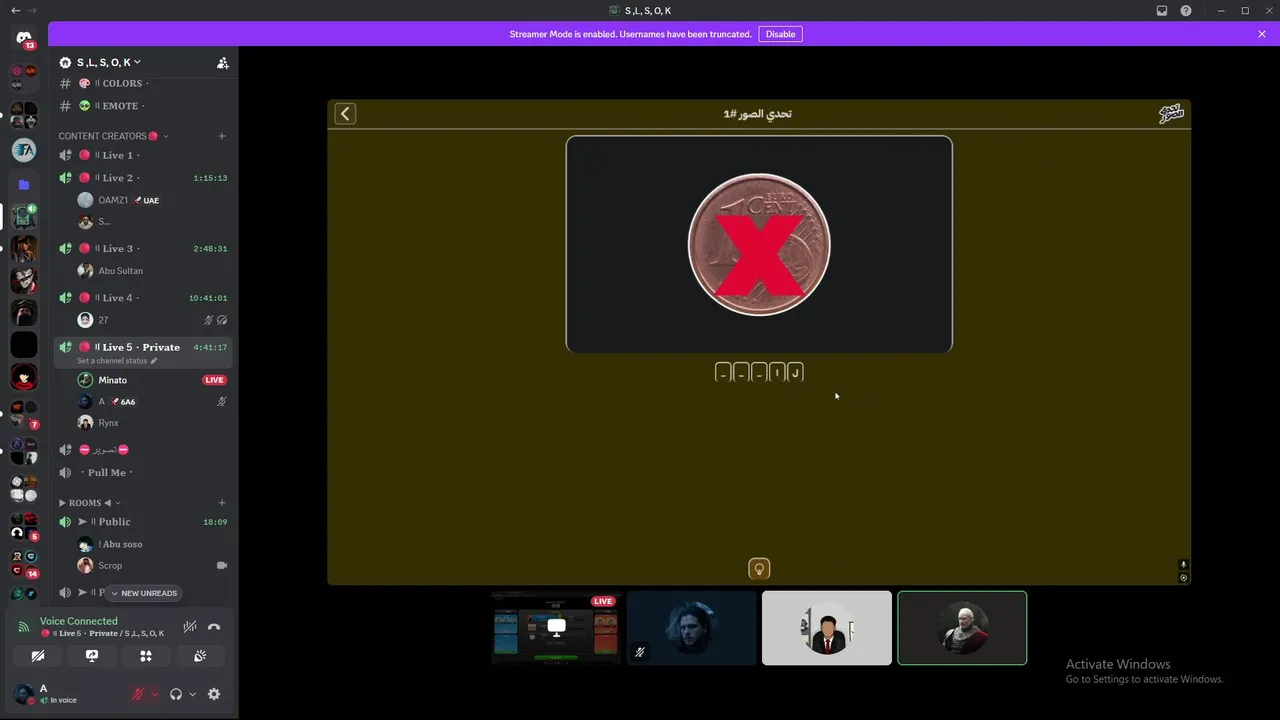Go forward with the title bar forward arrow

point(33,11)
